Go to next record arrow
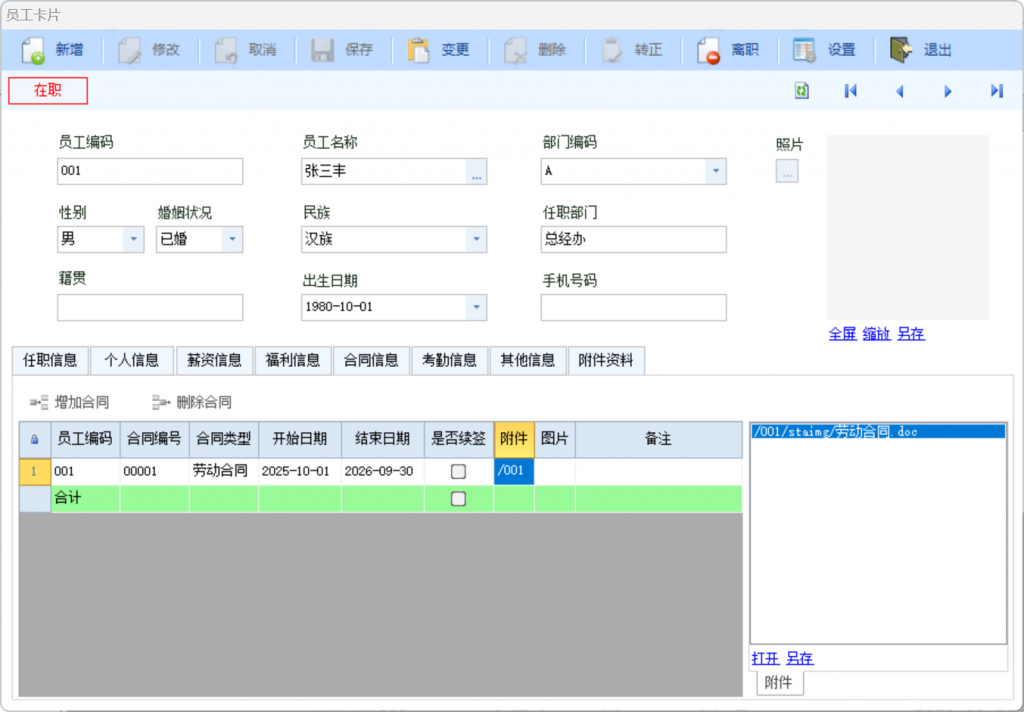The height and width of the screenshot is (712, 1024). (x=948, y=91)
